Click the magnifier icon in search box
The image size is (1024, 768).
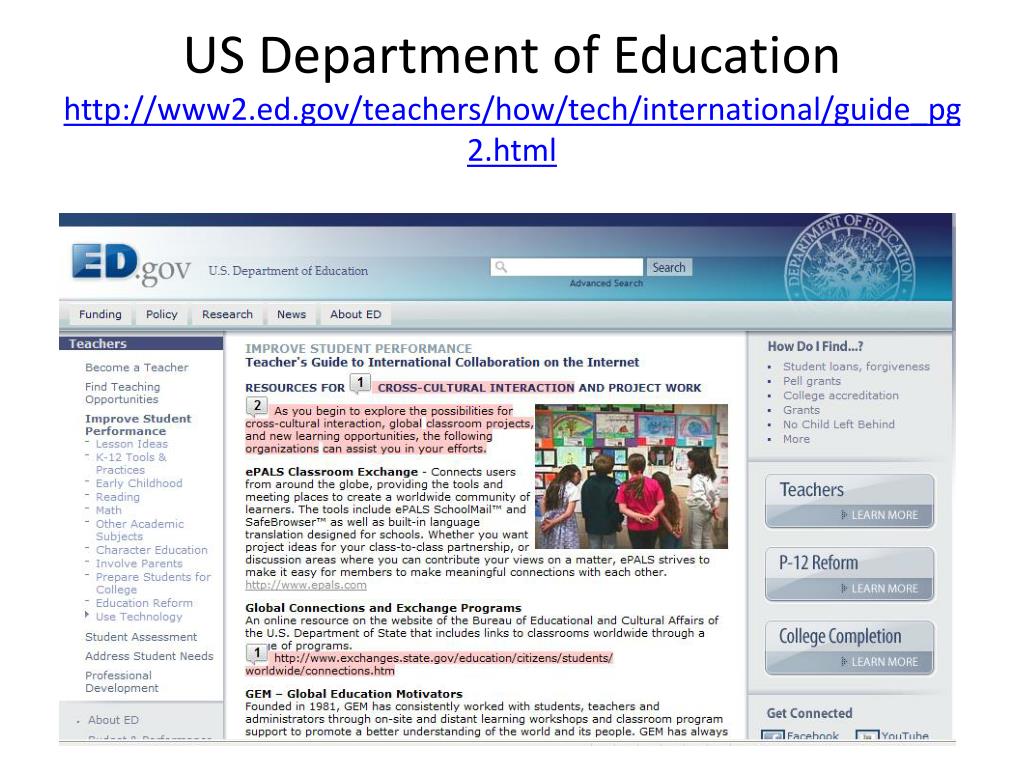(501, 266)
